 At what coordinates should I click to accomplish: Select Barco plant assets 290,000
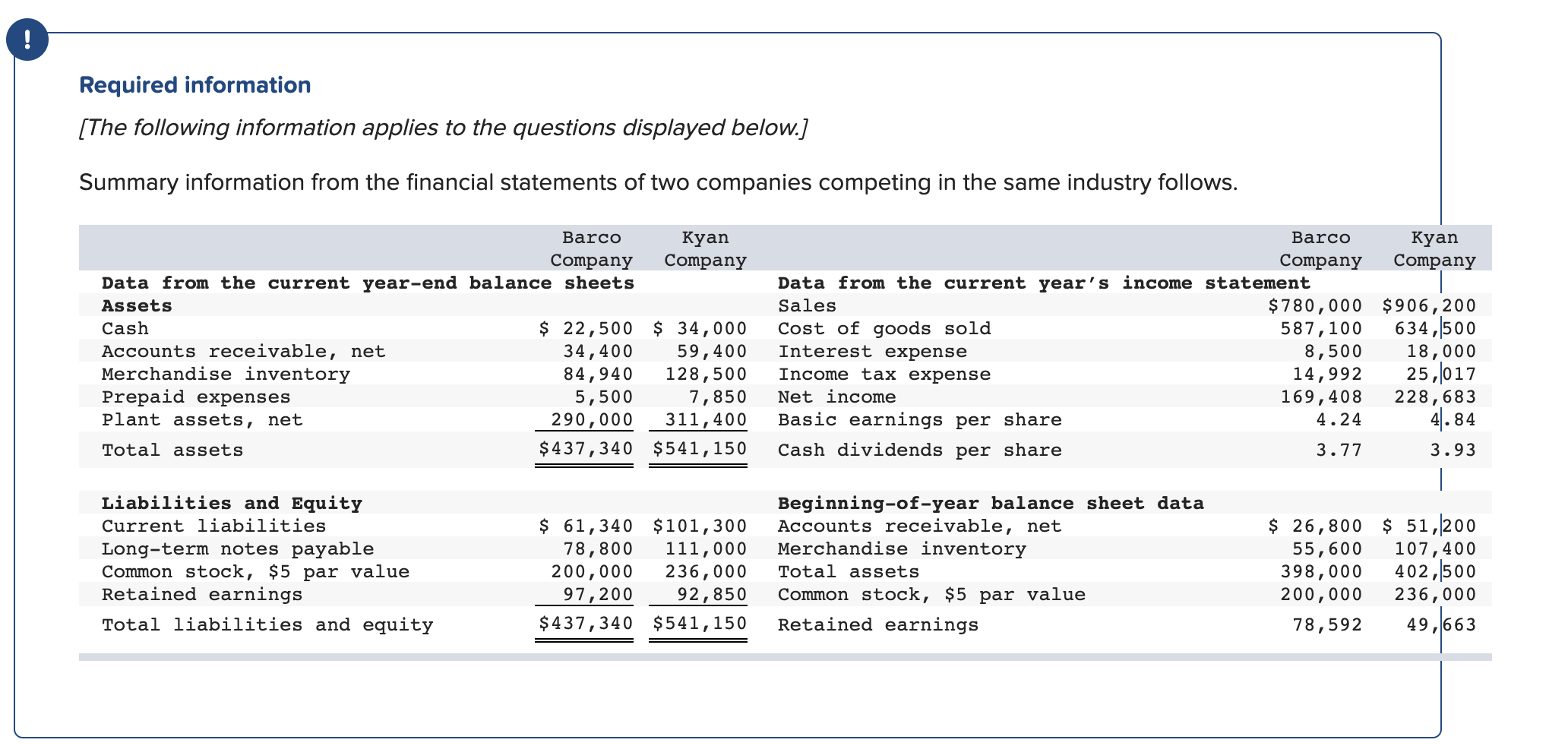pos(592,419)
